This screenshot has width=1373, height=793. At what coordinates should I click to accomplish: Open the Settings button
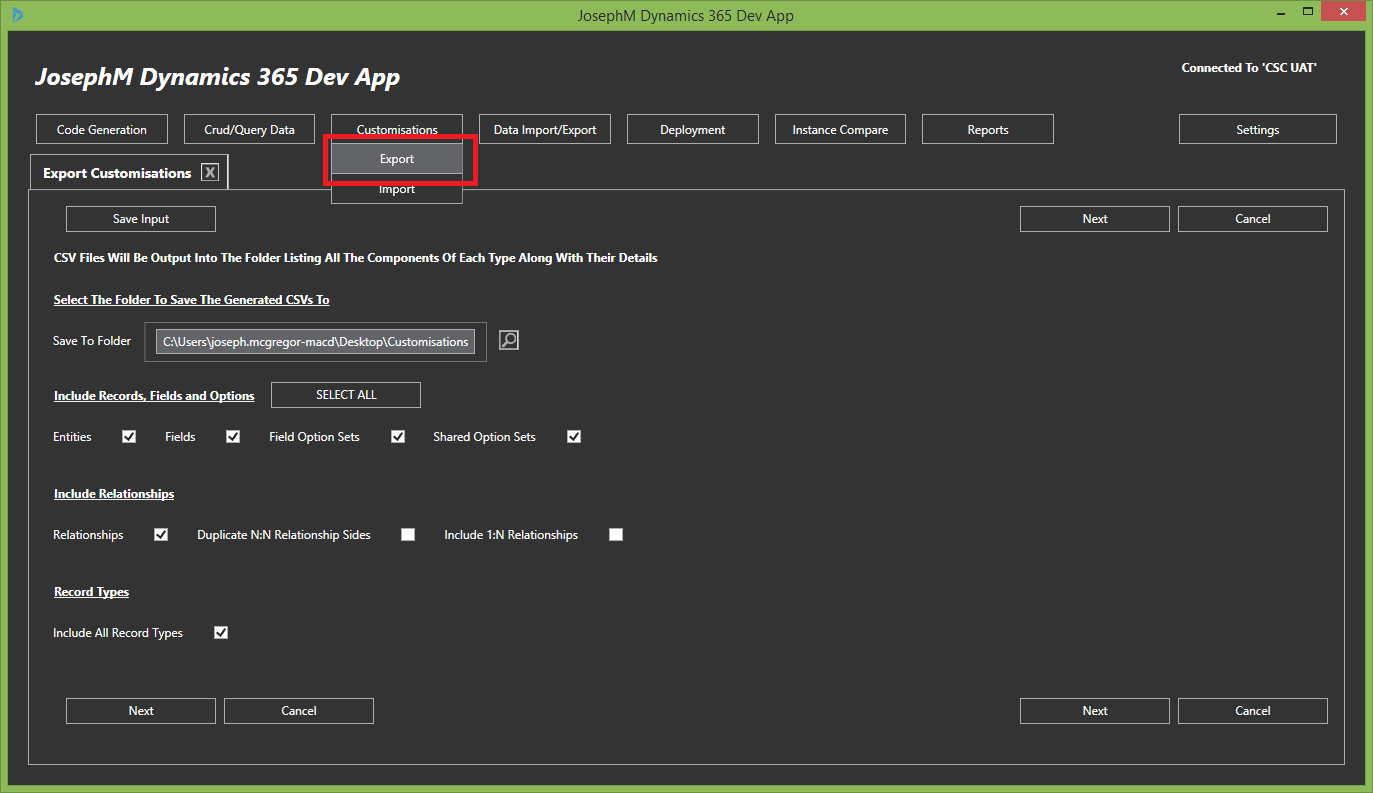(x=1257, y=130)
